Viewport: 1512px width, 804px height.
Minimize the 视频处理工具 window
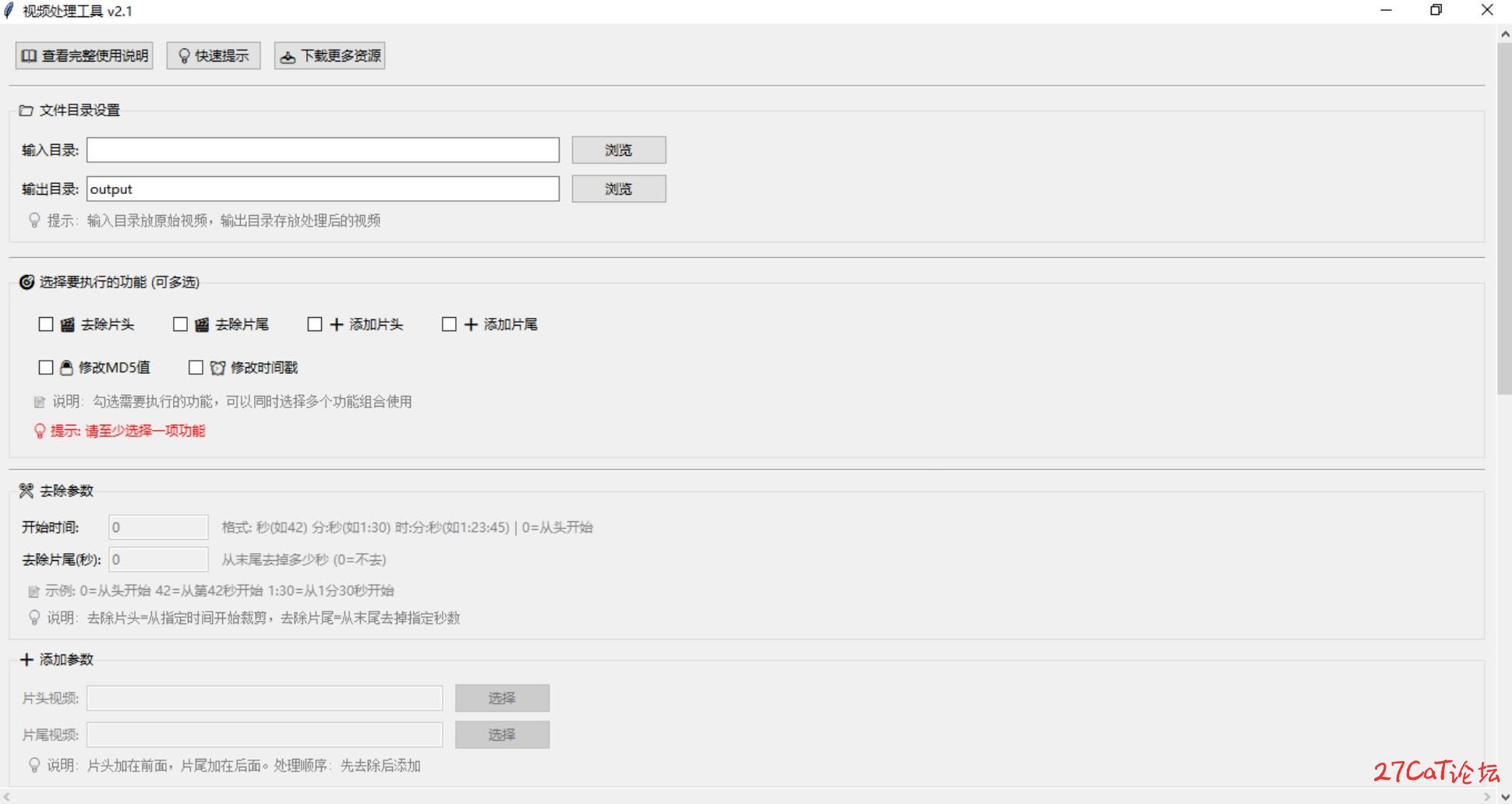1386,11
